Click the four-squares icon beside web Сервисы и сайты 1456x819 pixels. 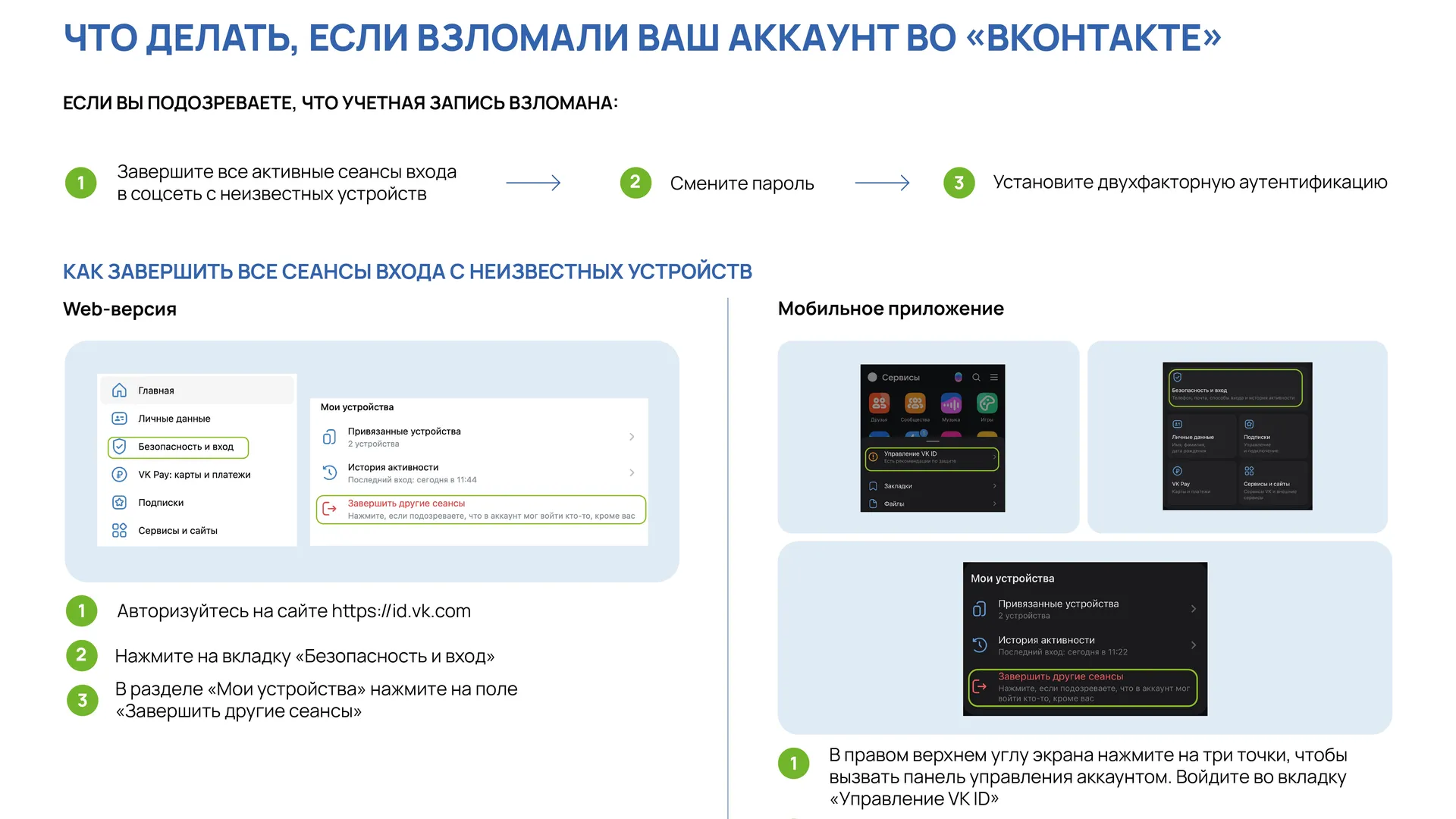(x=119, y=531)
